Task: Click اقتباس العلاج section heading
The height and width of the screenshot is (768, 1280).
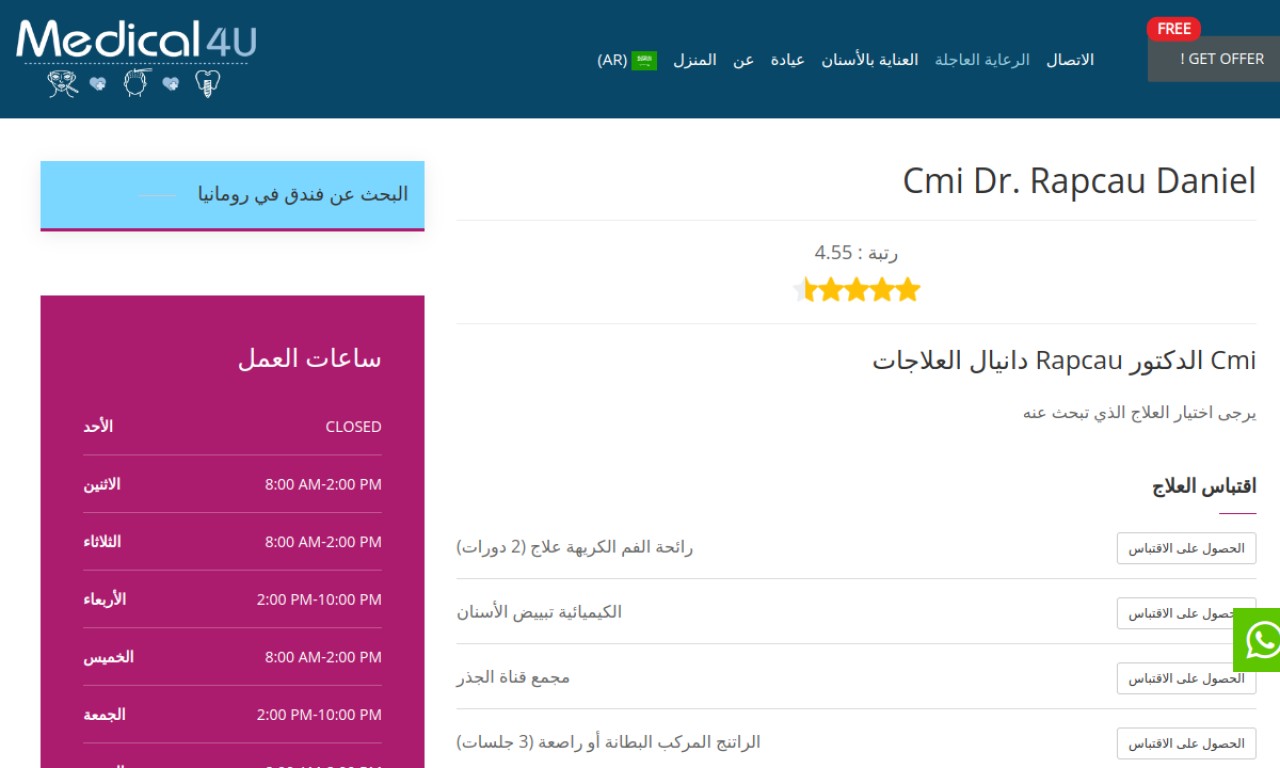Action: (1204, 487)
